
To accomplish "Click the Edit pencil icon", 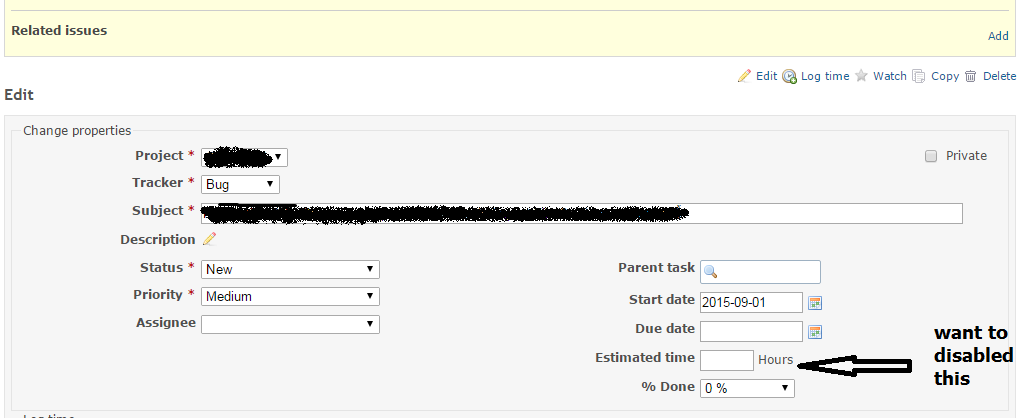I will point(744,76).
